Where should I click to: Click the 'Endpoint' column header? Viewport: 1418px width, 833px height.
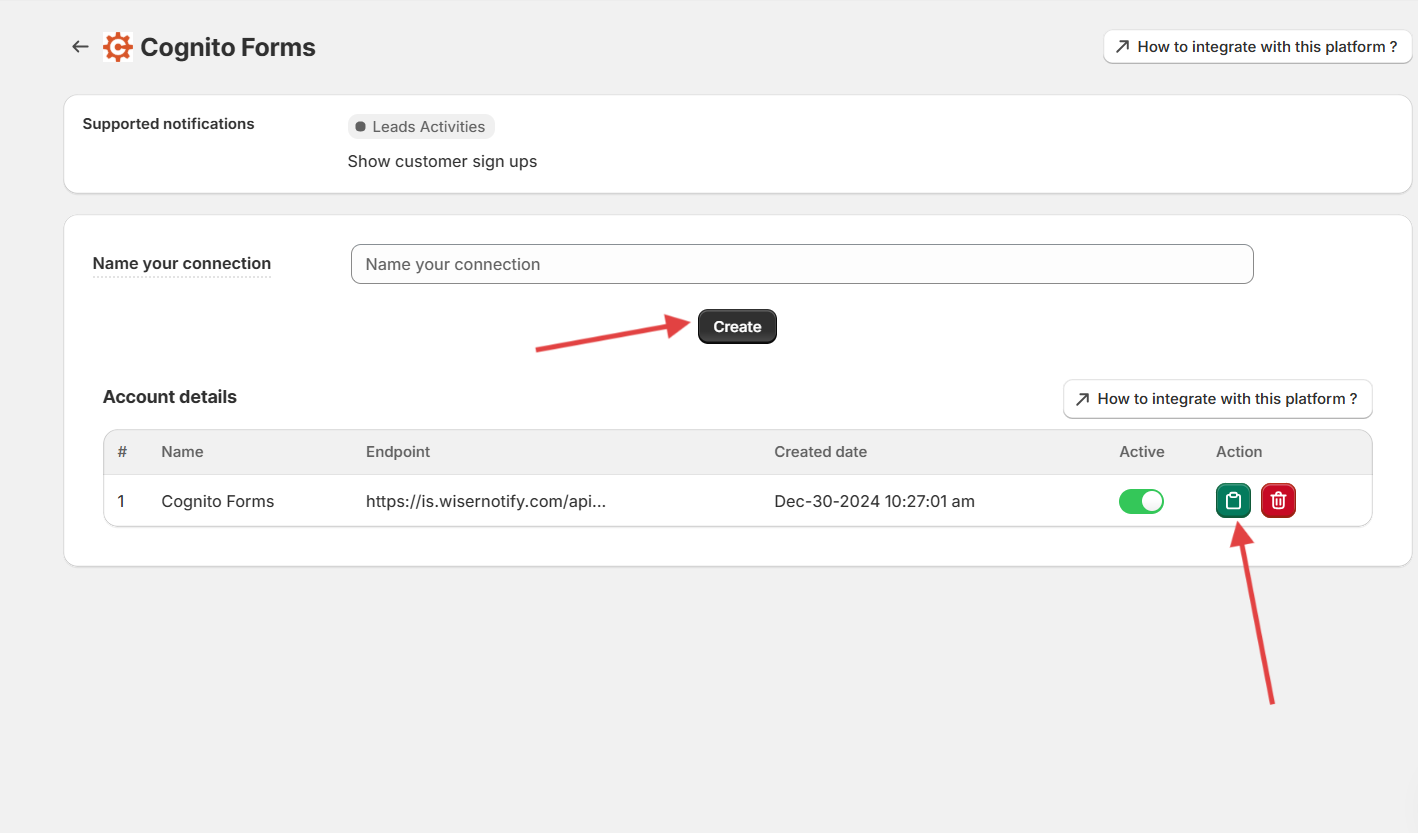(398, 452)
